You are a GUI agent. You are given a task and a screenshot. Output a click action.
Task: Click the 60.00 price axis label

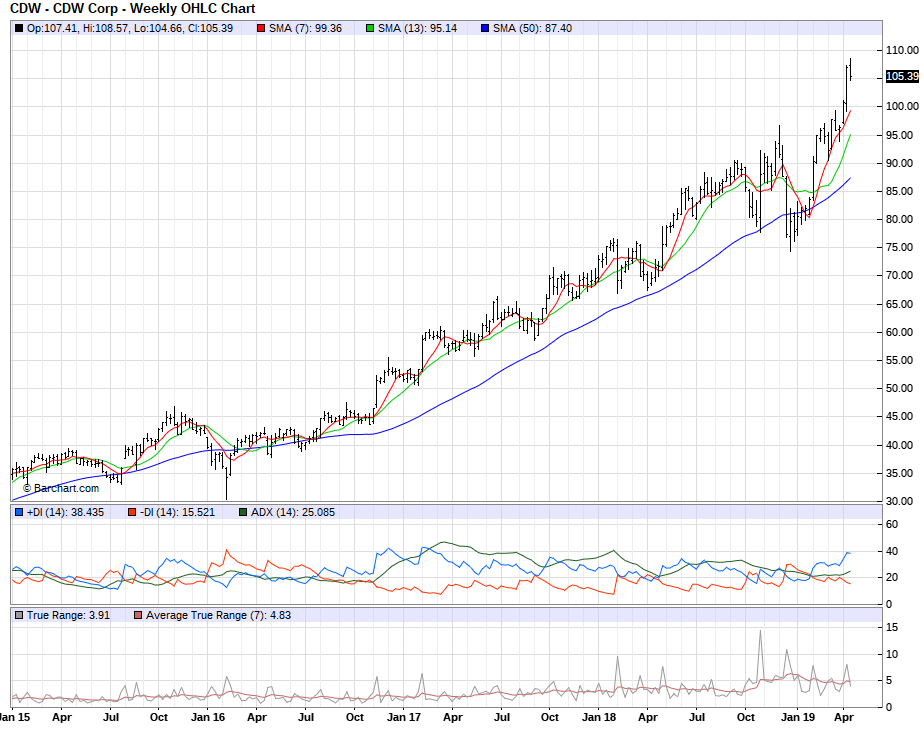click(900, 332)
